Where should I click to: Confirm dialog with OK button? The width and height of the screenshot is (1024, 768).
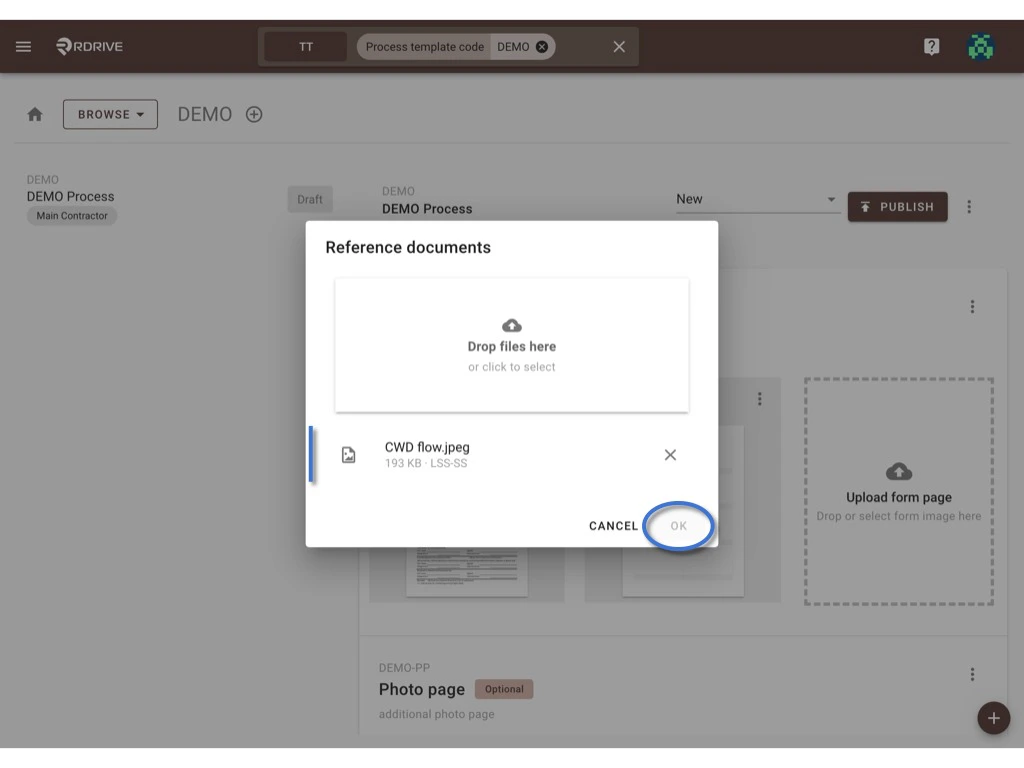tap(679, 526)
